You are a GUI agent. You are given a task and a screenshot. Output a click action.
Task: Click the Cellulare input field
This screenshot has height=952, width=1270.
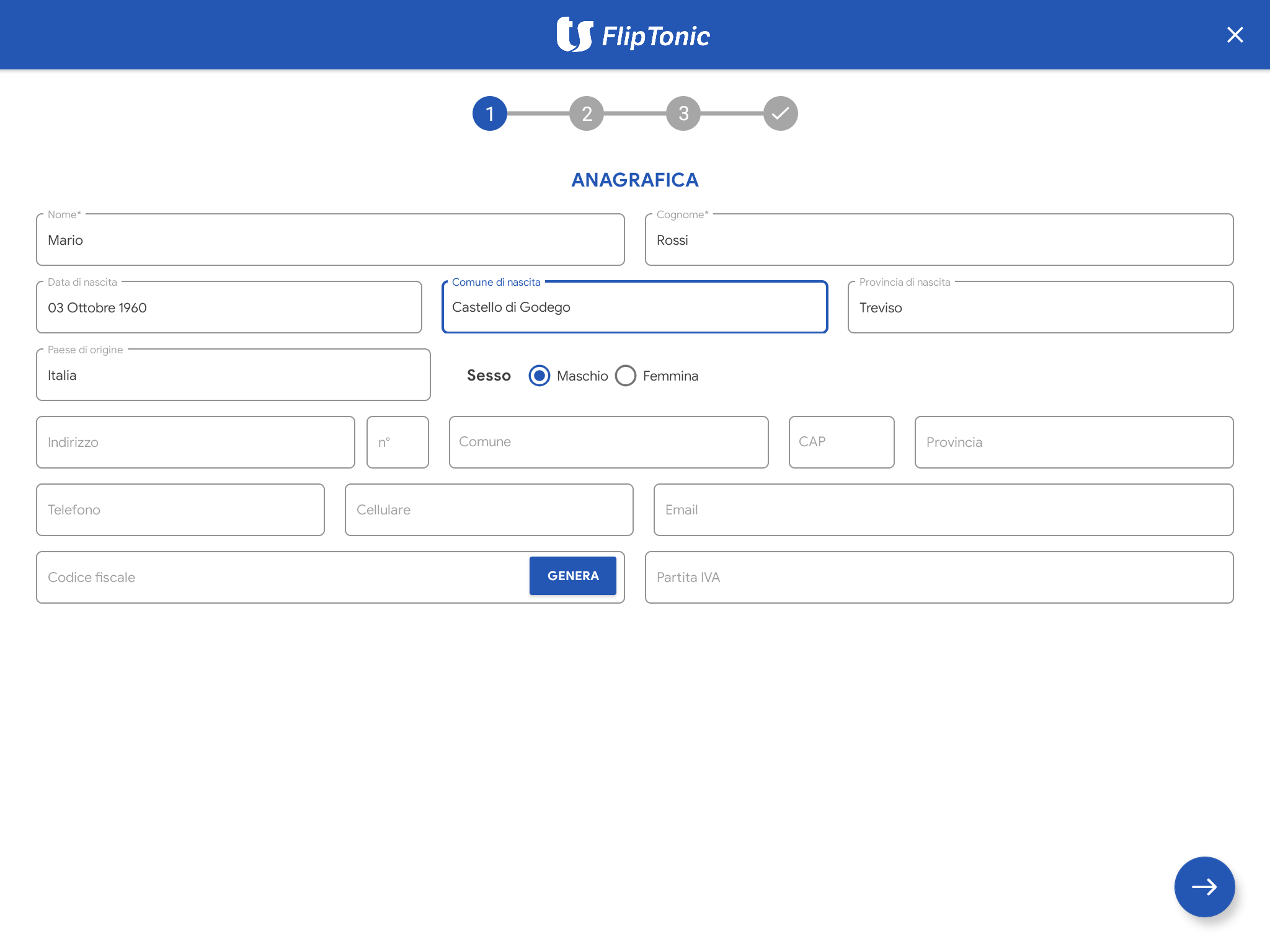tap(489, 509)
